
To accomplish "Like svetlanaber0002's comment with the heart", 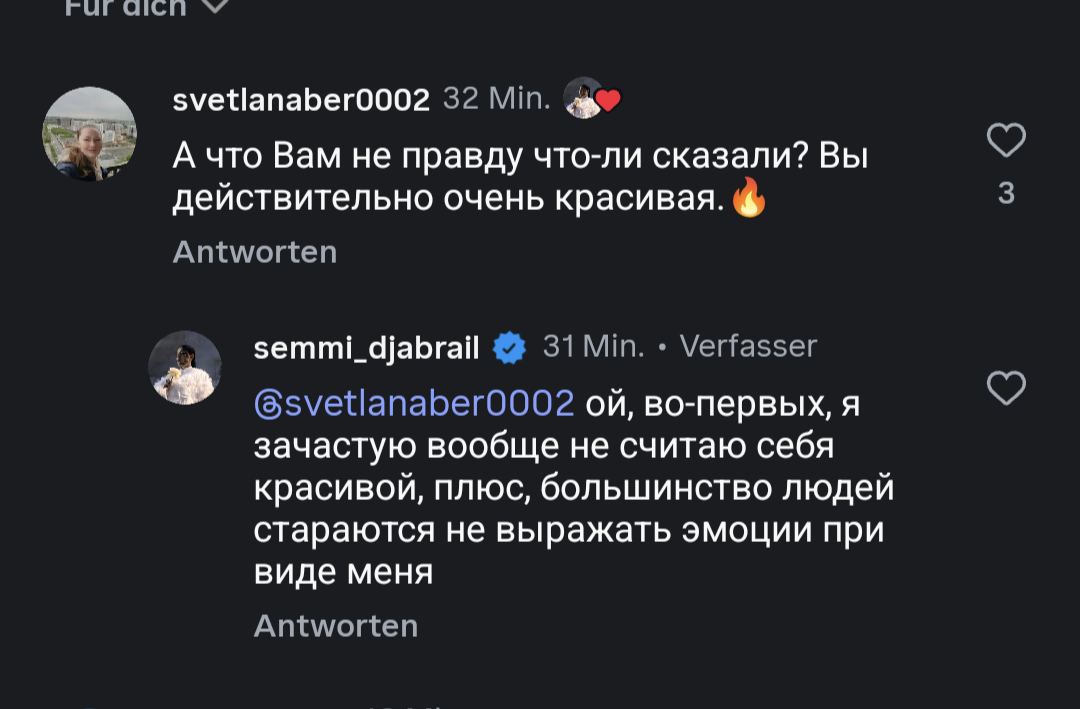I will coord(1006,140).
